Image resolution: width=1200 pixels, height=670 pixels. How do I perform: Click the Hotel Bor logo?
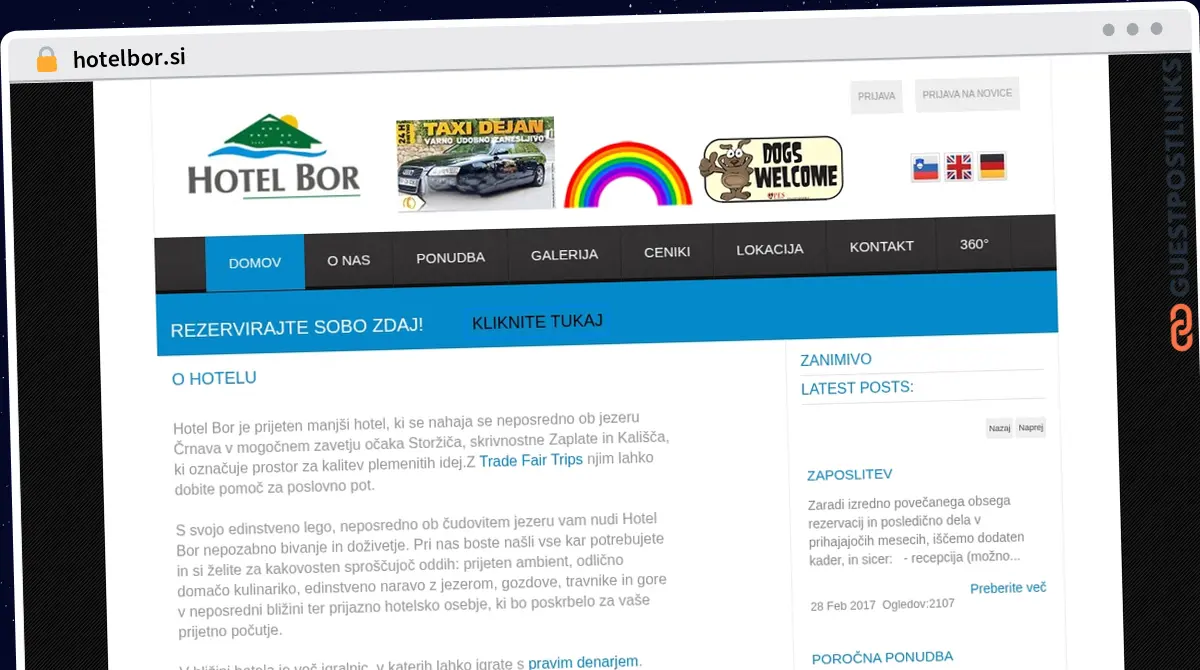point(273,156)
